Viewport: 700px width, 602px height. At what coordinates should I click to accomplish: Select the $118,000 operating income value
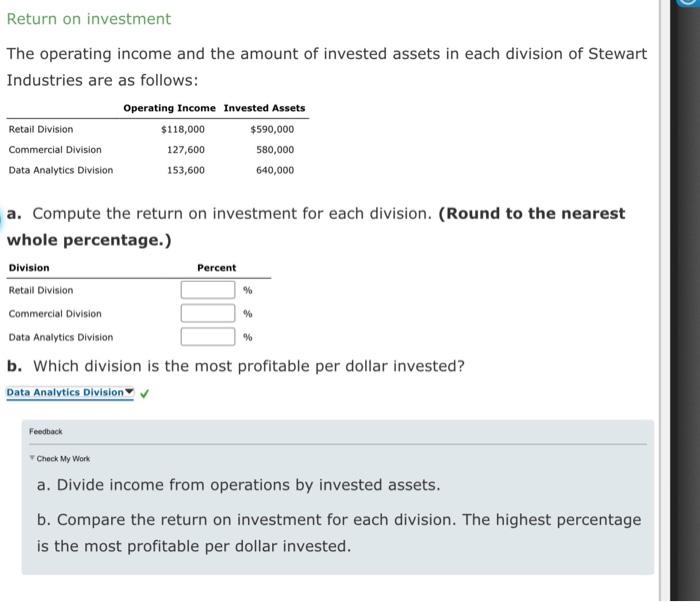tap(182, 129)
